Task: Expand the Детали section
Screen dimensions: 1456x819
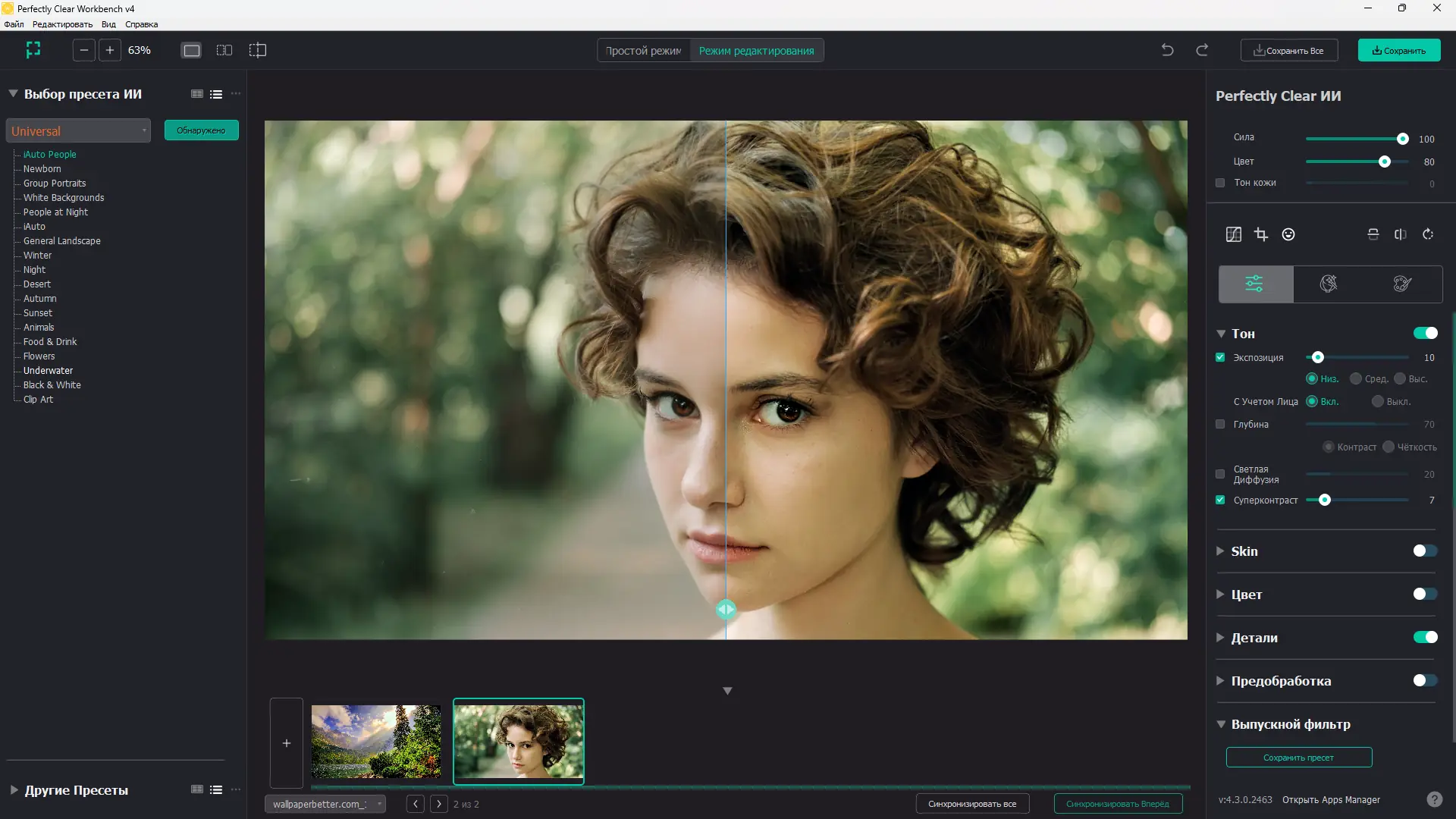Action: (1220, 638)
